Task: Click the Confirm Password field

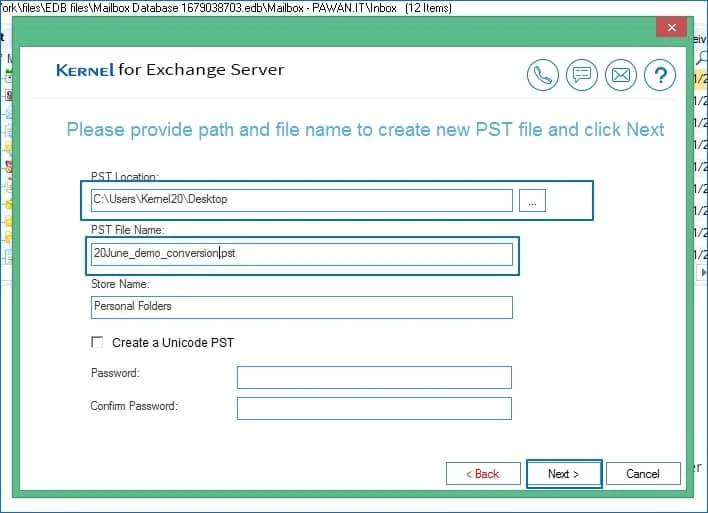Action: pos(374,408)
